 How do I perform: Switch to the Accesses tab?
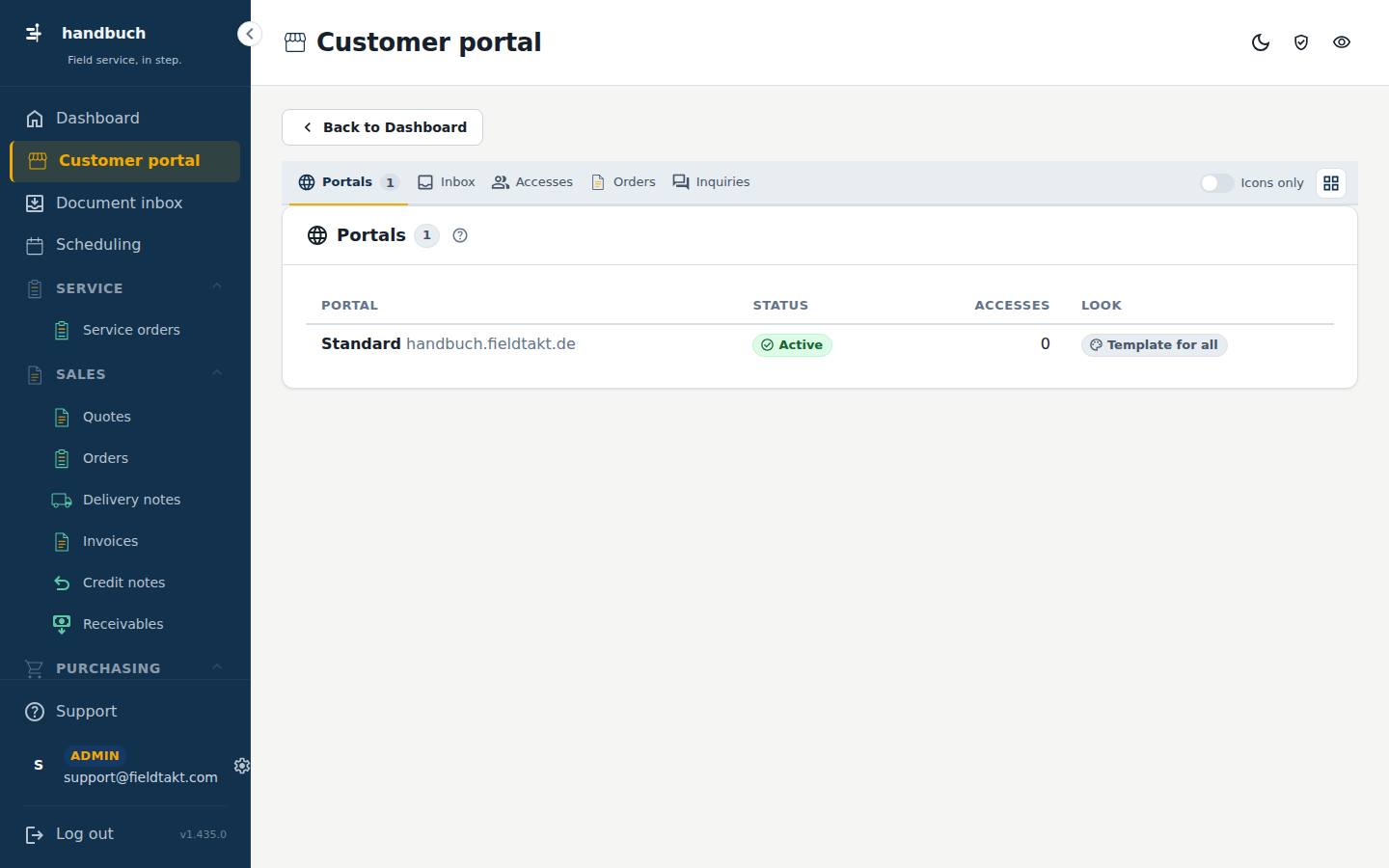click(x=532, y=182)
